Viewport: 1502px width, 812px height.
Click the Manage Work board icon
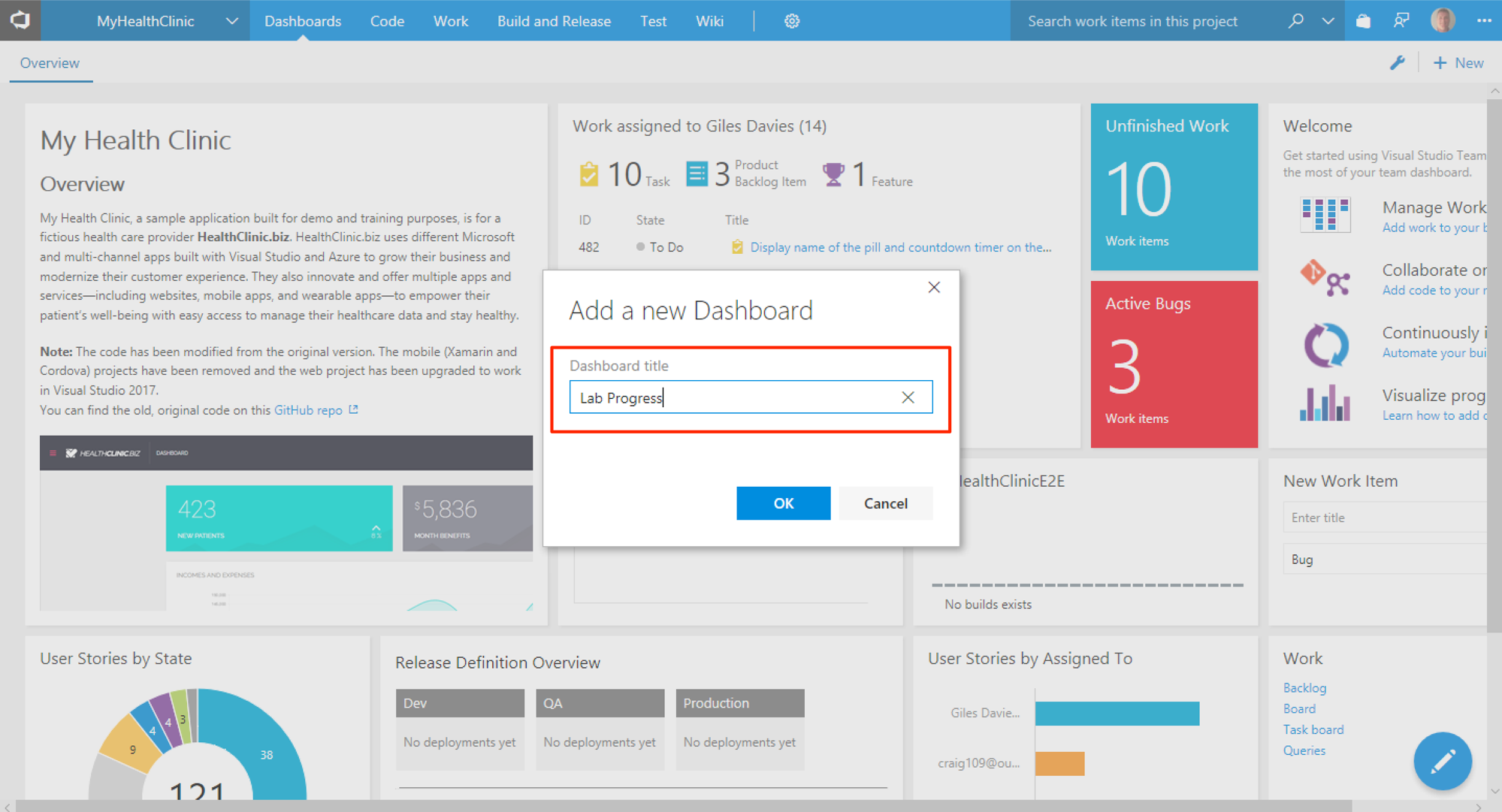pos(1325,215)
